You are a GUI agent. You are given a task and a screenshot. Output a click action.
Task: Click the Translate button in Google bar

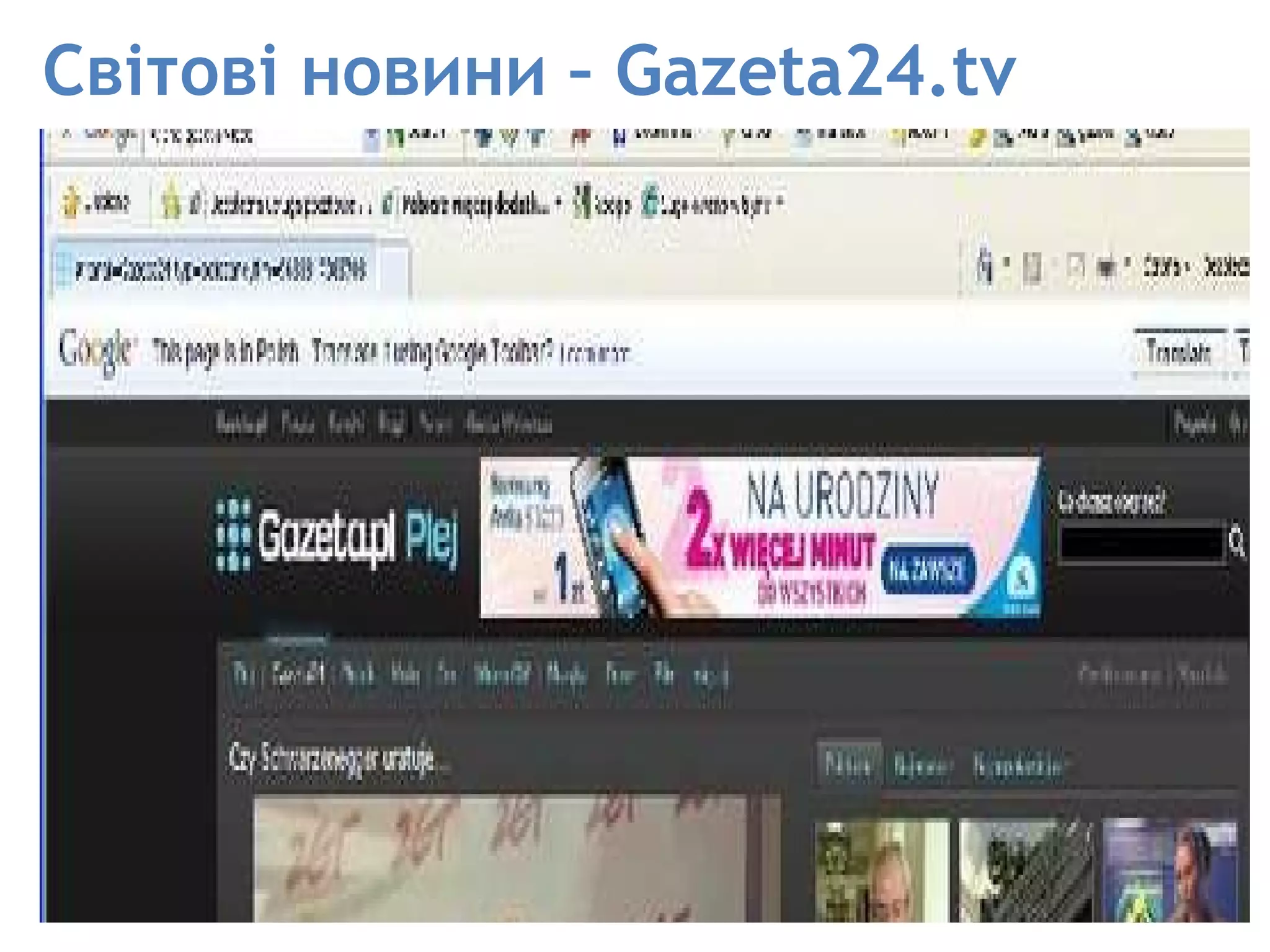[1179, 352]
